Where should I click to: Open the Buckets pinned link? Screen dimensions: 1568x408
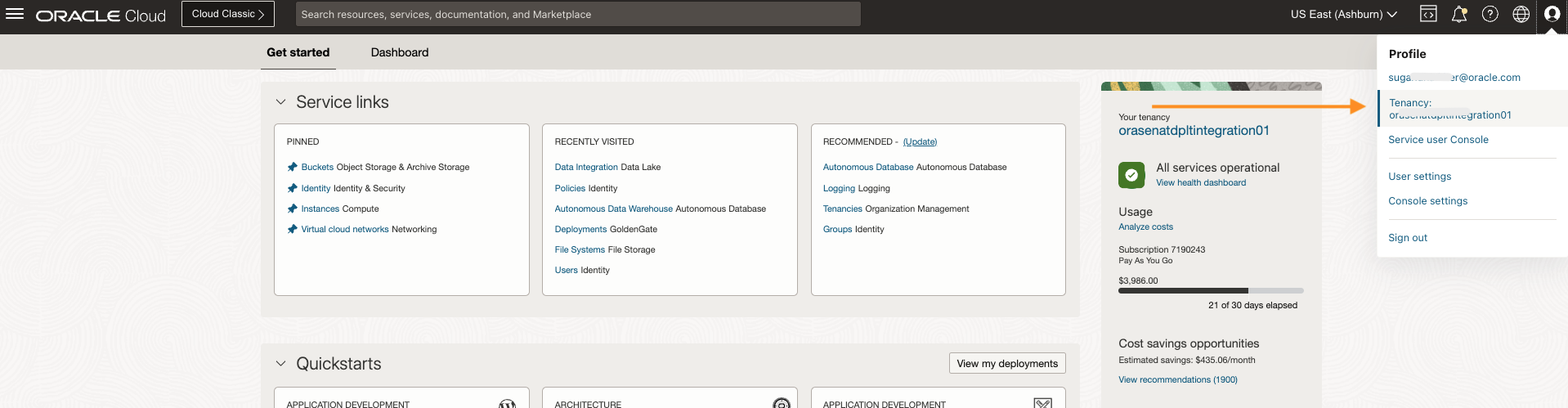(317, 167)
